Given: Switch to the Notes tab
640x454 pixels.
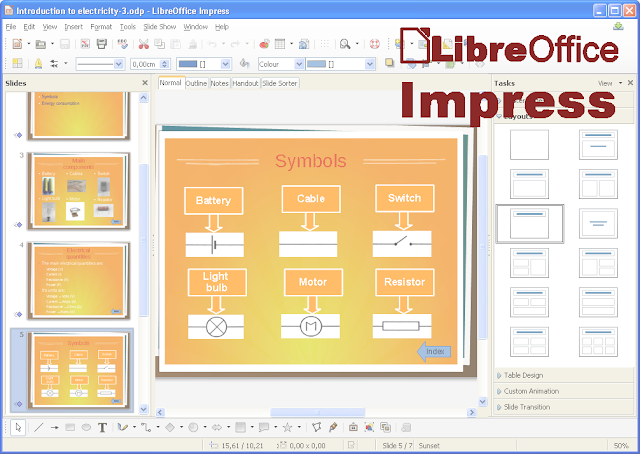Looking at the screenshot, I should click(x=220, y=83).
